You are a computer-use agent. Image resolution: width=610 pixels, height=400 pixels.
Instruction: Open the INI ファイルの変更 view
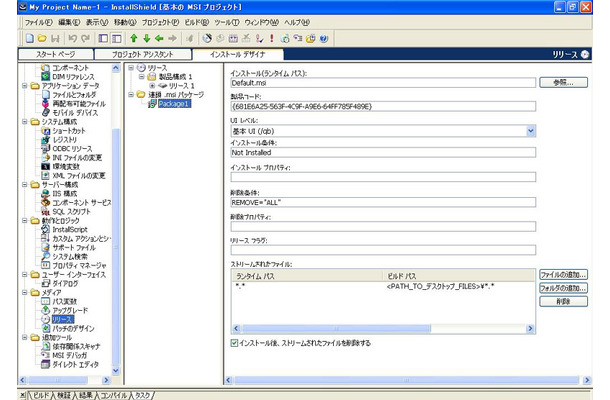77,158
